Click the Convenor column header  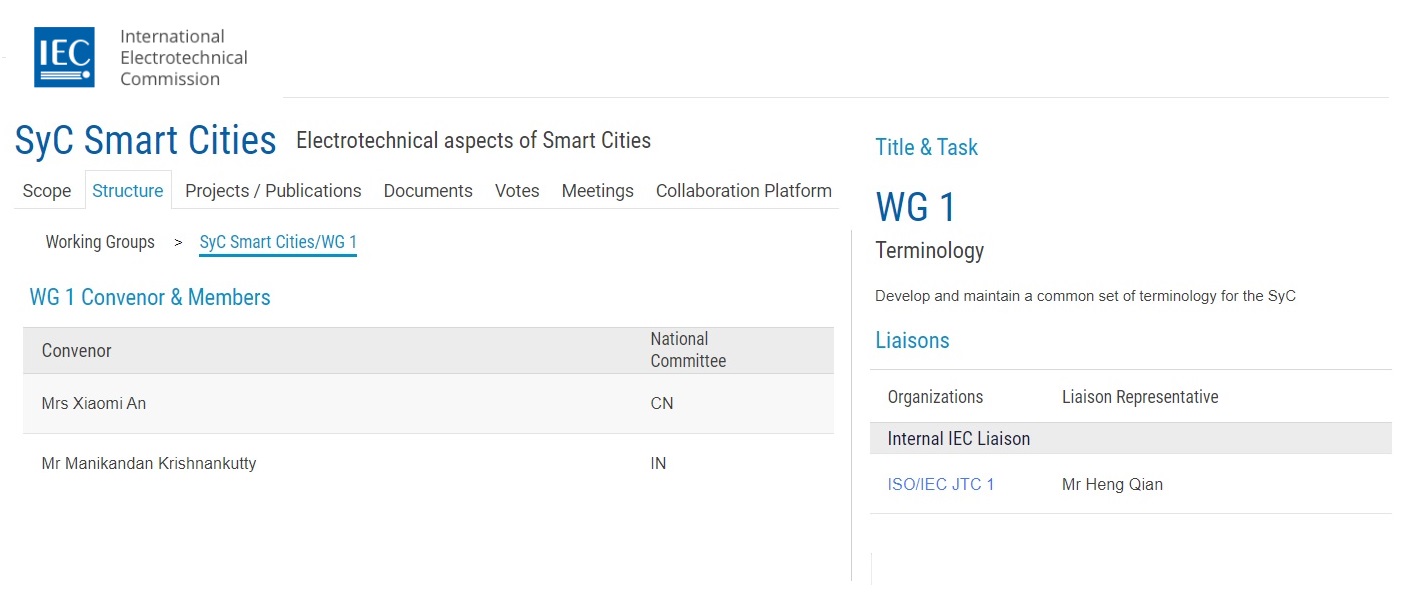click(77, 351)
